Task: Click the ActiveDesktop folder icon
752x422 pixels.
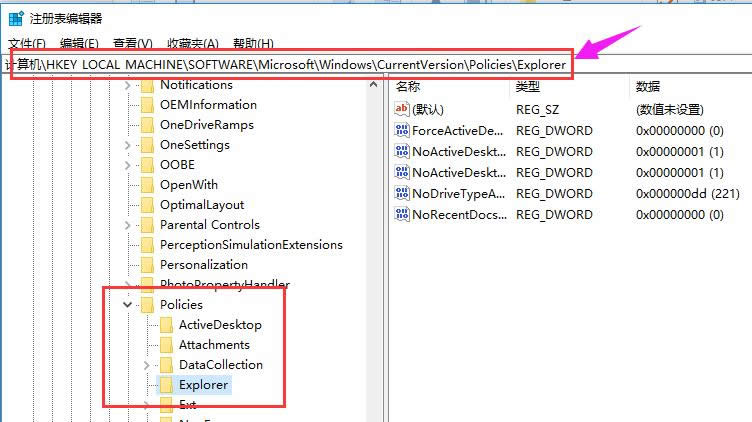Action: [166, 325]
